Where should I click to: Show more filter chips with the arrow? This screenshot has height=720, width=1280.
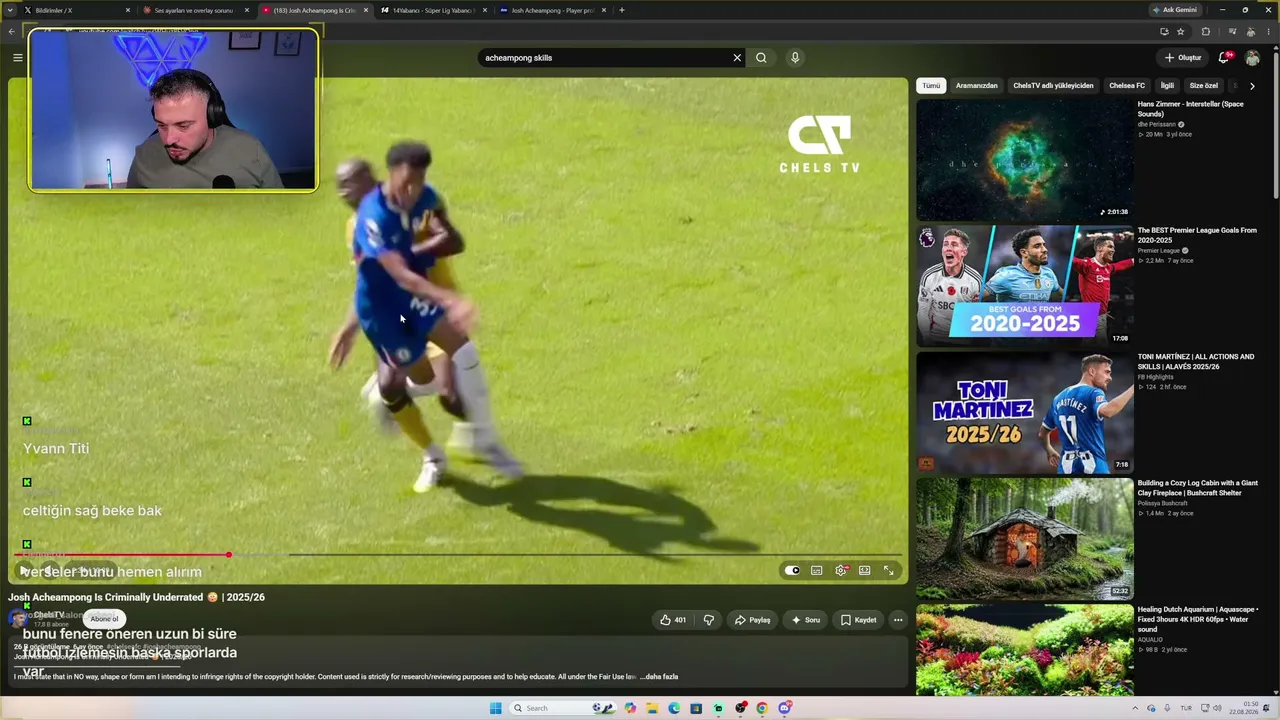point(1252,86)
